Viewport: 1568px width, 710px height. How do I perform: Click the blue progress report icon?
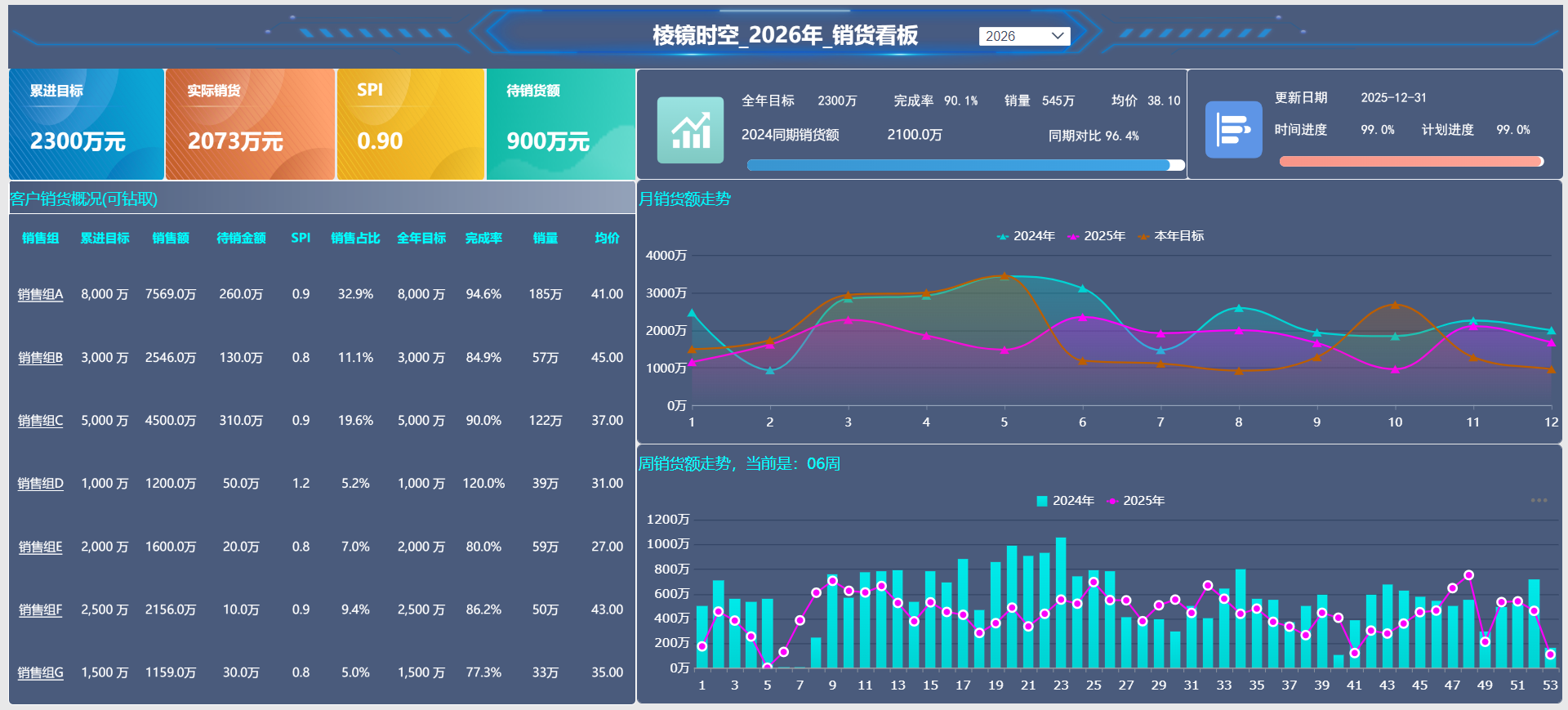[x=1233, y=129]
